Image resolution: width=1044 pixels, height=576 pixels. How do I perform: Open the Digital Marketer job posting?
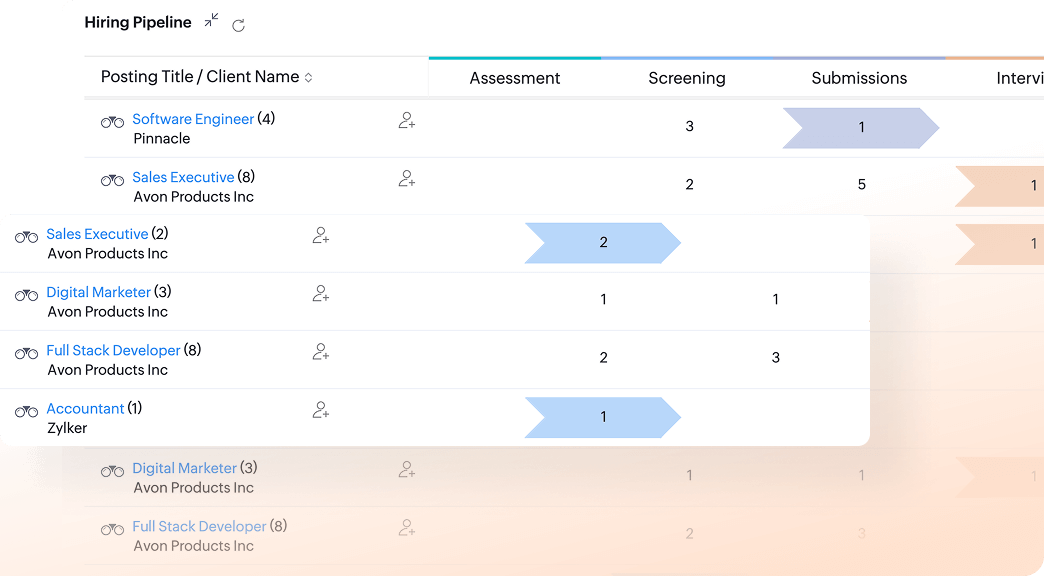pyautogui.click(x=98, y=292)
